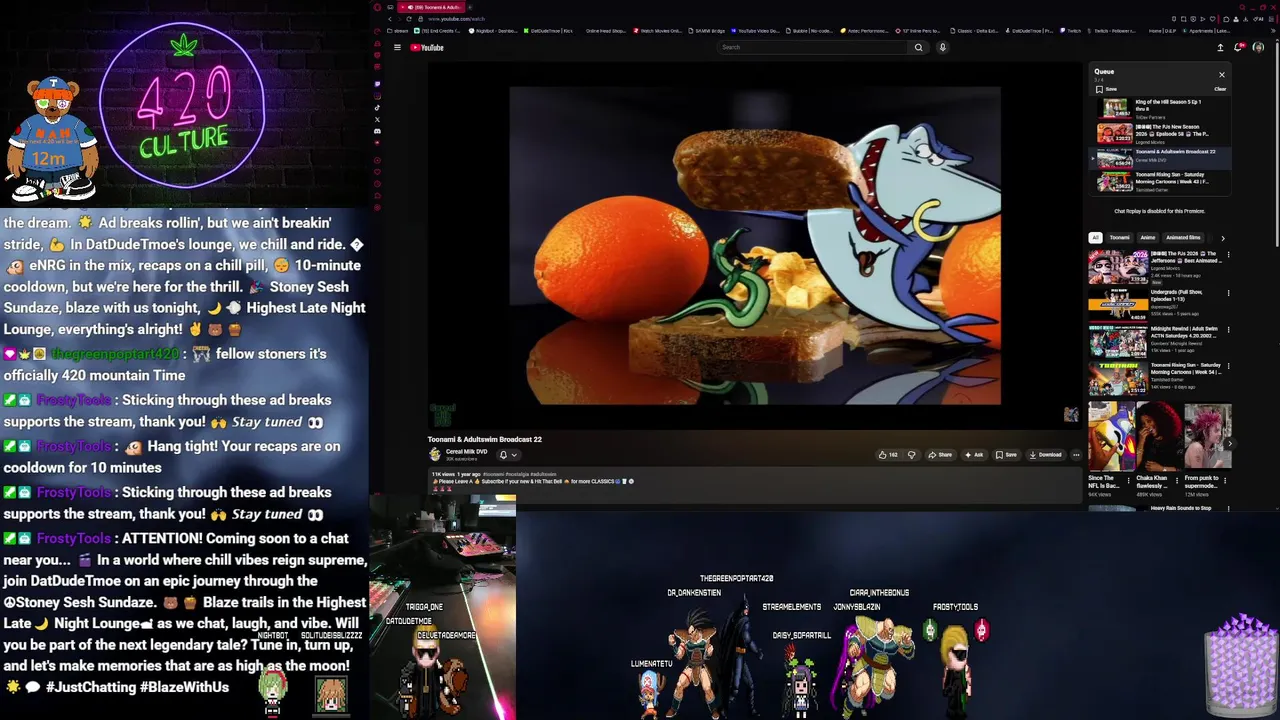Open Cereal Milk DVD channel avatar
This screenshot has width=1280, height=720.
pyautogui.click(x=435, y=454)
